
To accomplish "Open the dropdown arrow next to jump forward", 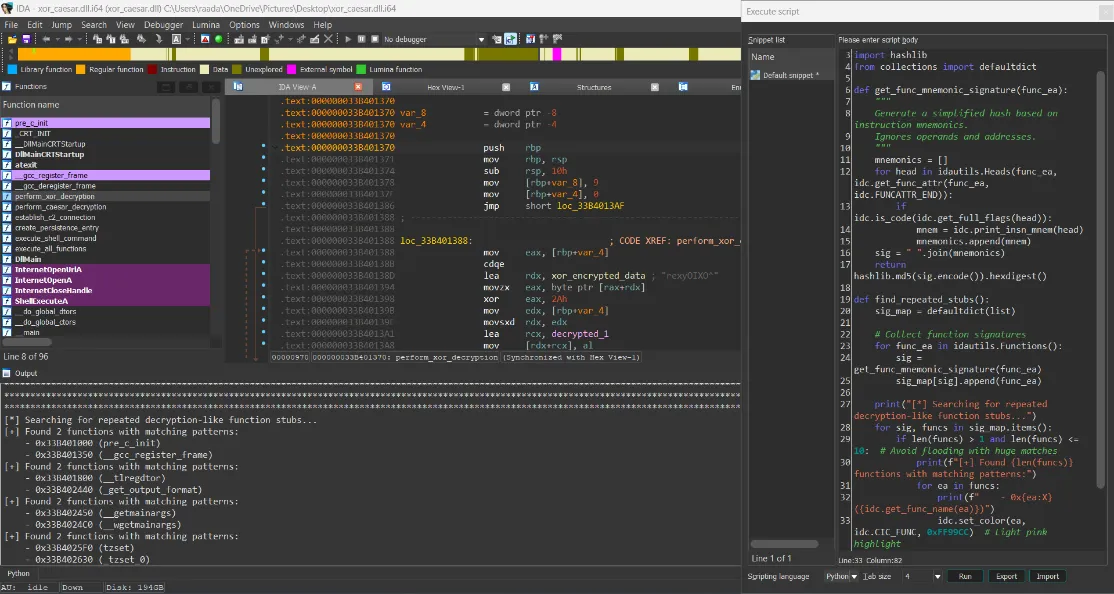I will pos(79,39).
